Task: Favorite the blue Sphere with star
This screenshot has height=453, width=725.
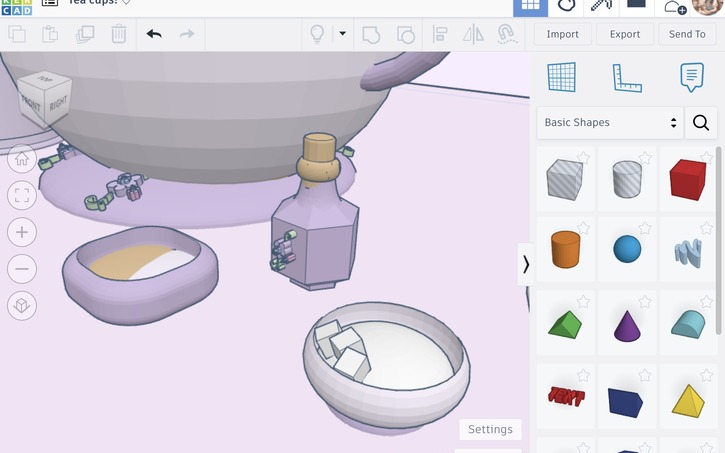Action: [x=645, y=228]
